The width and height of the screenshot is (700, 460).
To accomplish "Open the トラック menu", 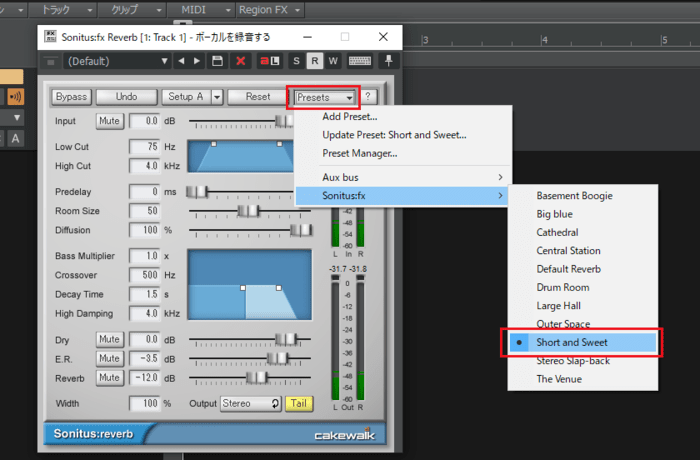I will (x=62, y=10).
